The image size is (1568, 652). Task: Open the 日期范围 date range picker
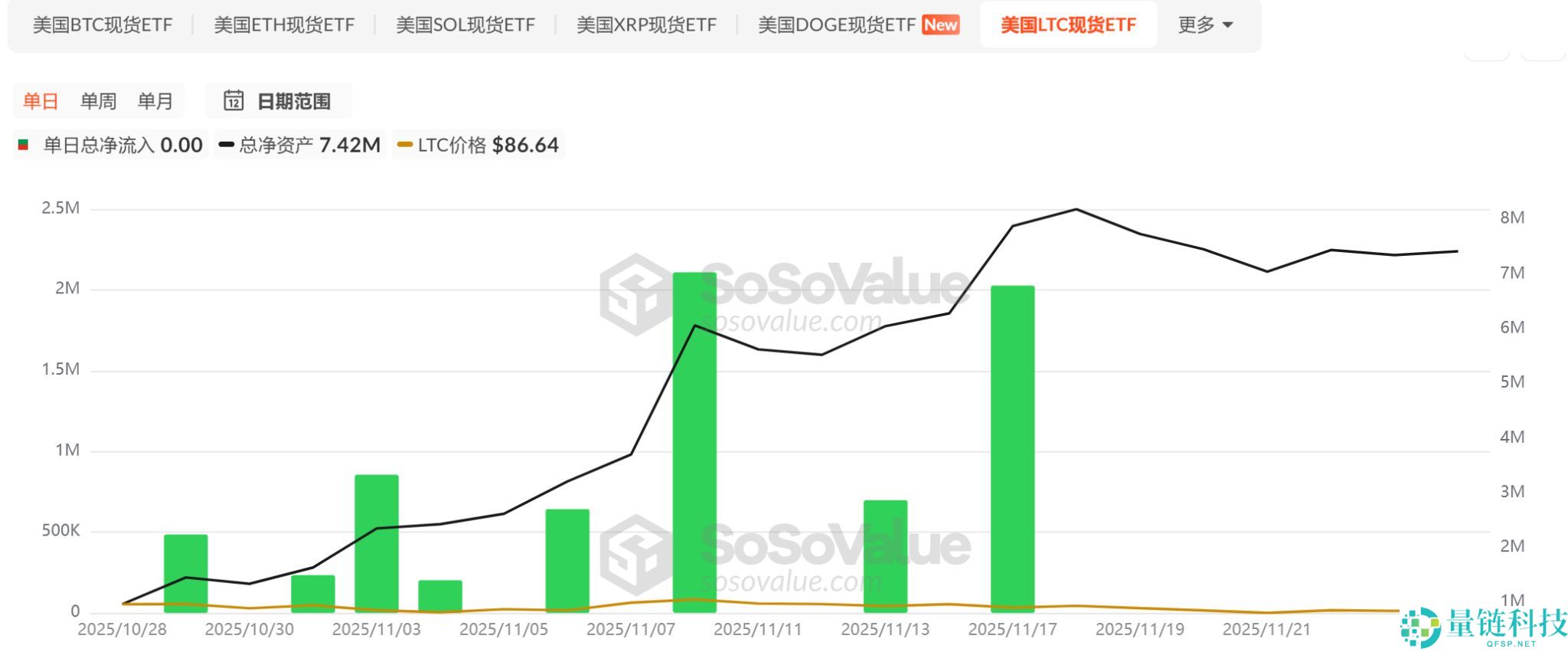point(279,100)
